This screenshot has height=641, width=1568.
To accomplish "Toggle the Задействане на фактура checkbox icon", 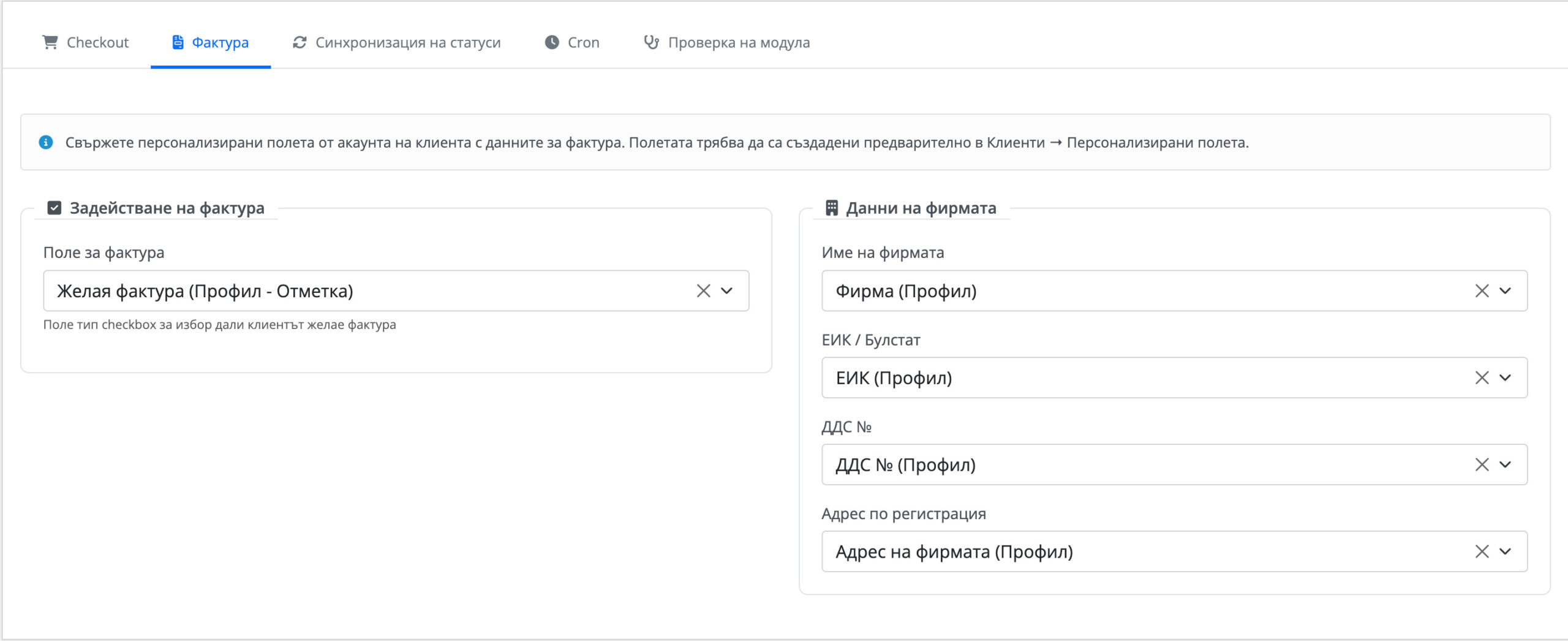I will point(55,208).
